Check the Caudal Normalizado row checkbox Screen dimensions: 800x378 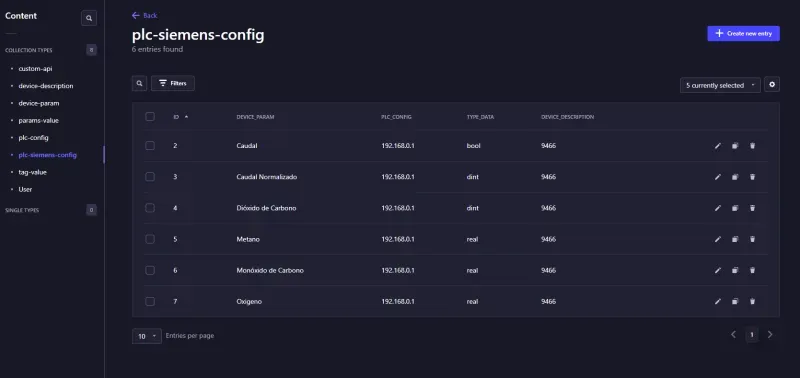point(150,177)
